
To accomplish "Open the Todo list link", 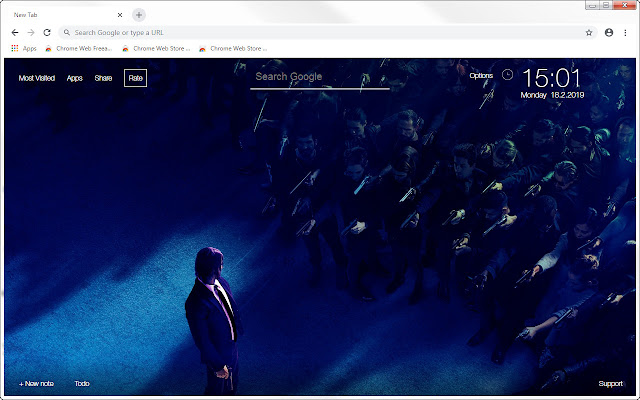I will (82, 384).
